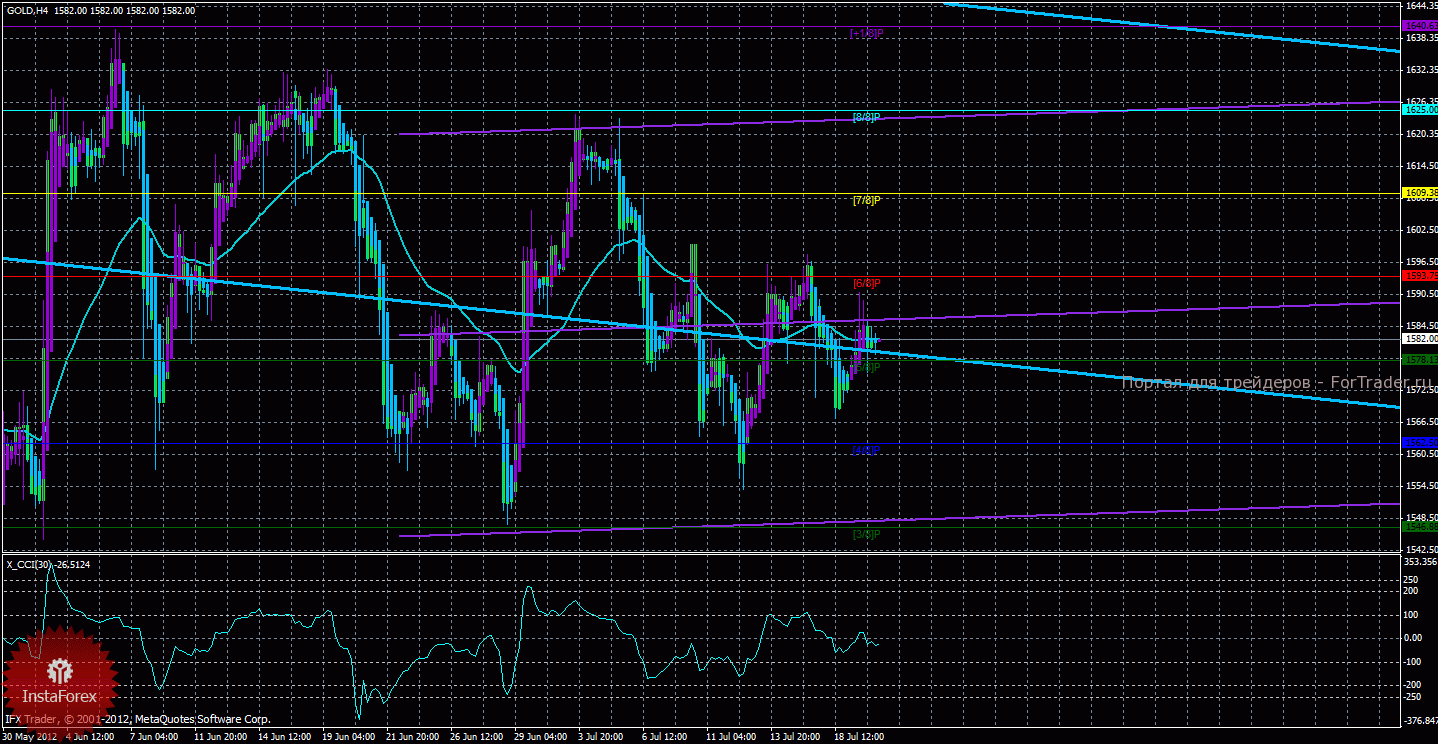The image size is (1438, 744).
Task: Click the 14 Jun 12:00 time label
Action: point(284,737)
